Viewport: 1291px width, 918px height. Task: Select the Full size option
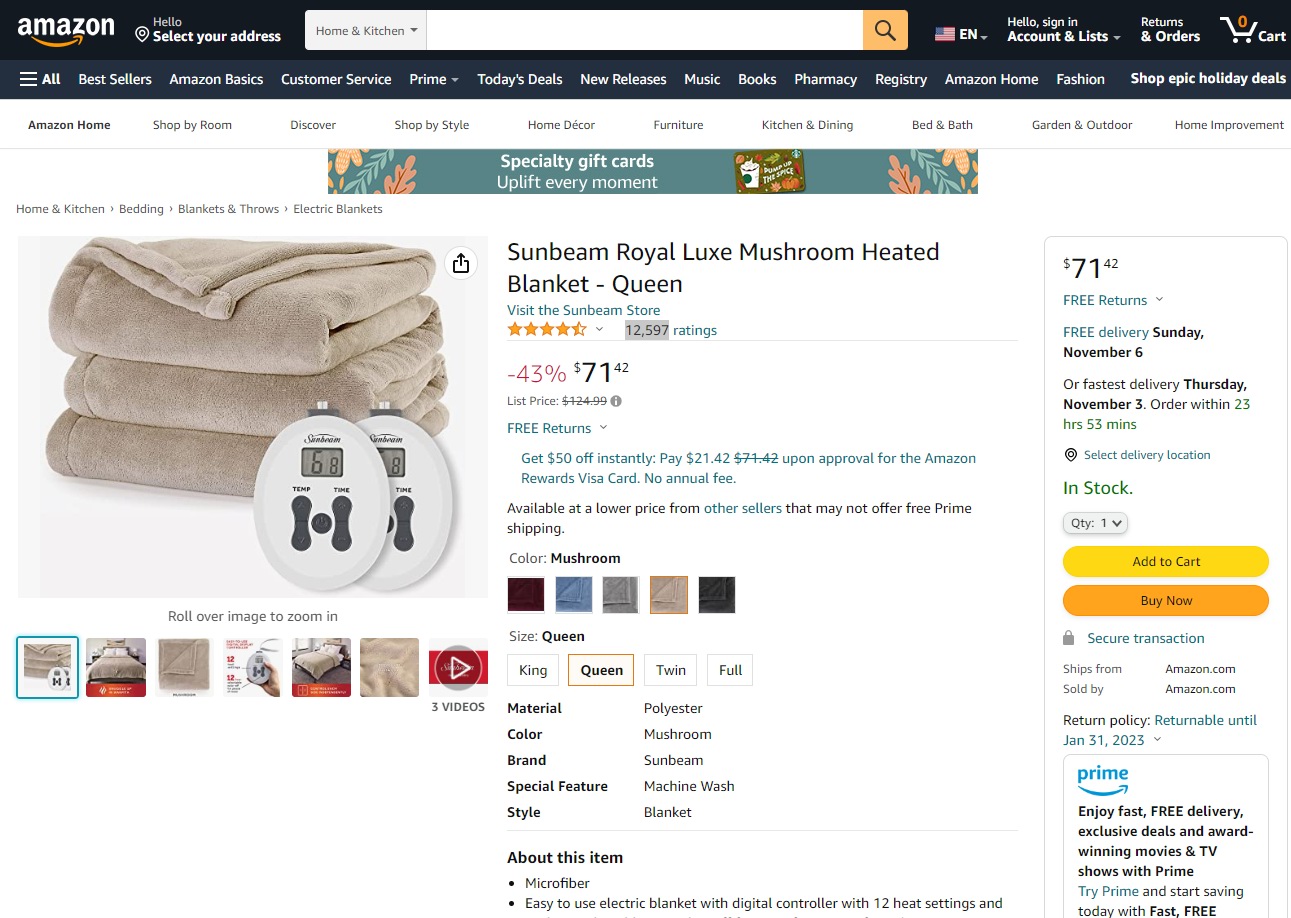(x=730, y=670)
